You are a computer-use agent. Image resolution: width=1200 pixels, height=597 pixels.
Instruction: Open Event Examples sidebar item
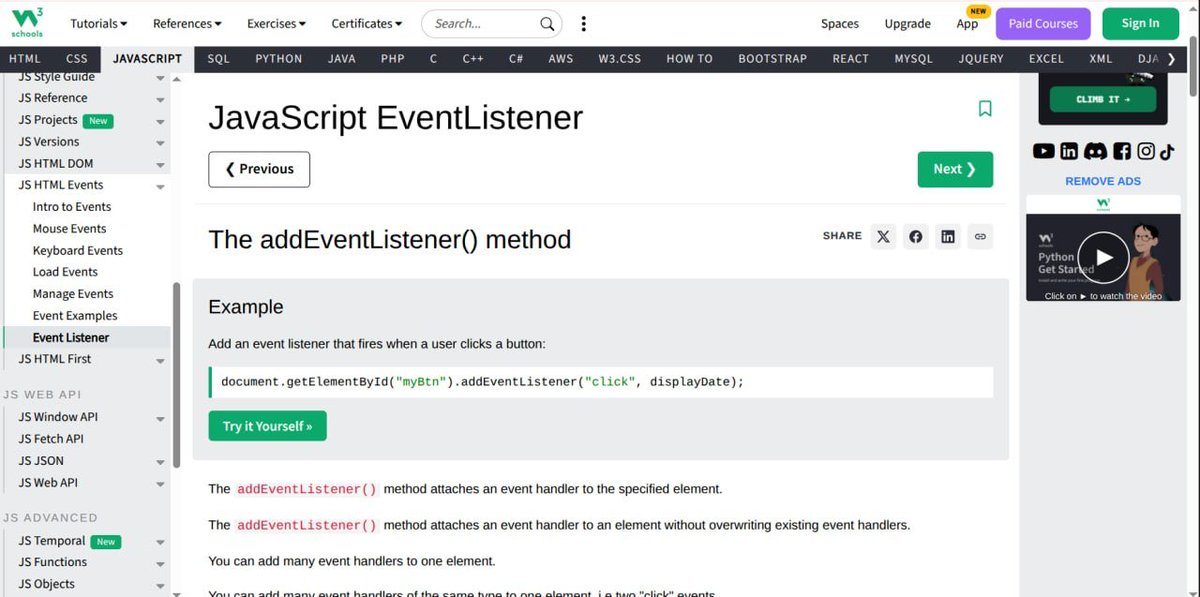(x=75, y=316)
